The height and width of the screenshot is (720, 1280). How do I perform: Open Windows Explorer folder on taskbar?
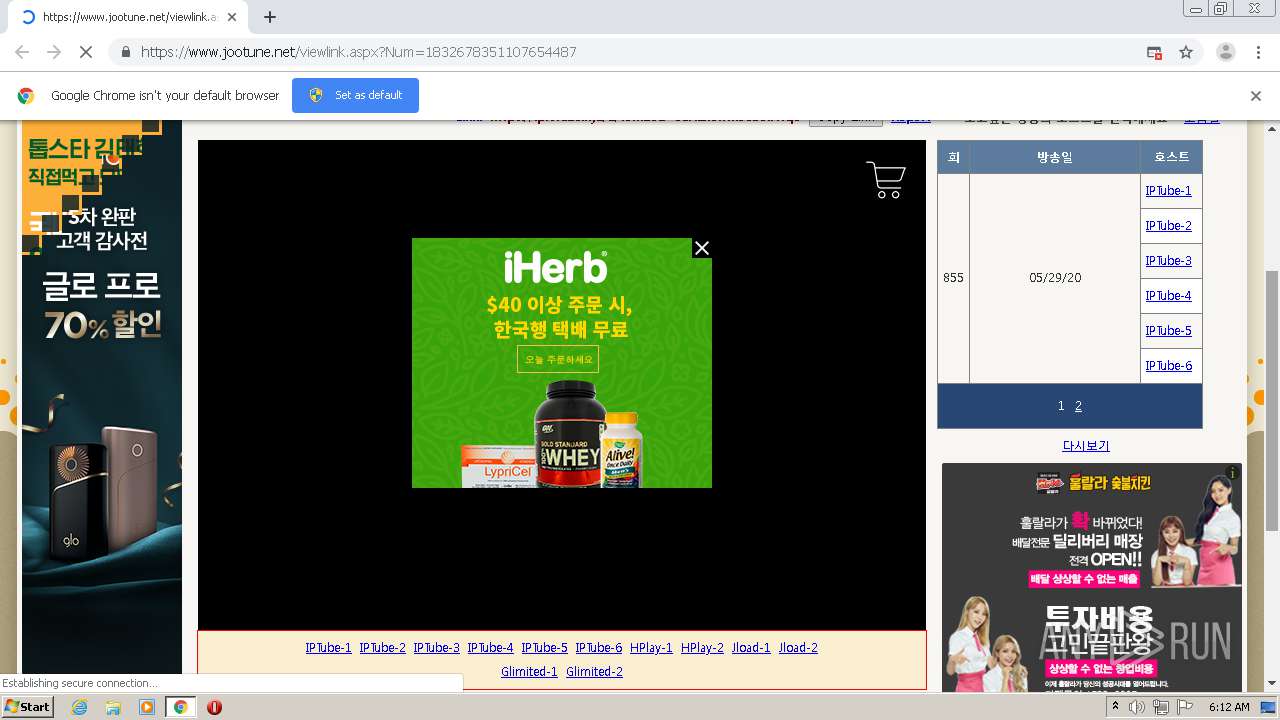(113, 707)
